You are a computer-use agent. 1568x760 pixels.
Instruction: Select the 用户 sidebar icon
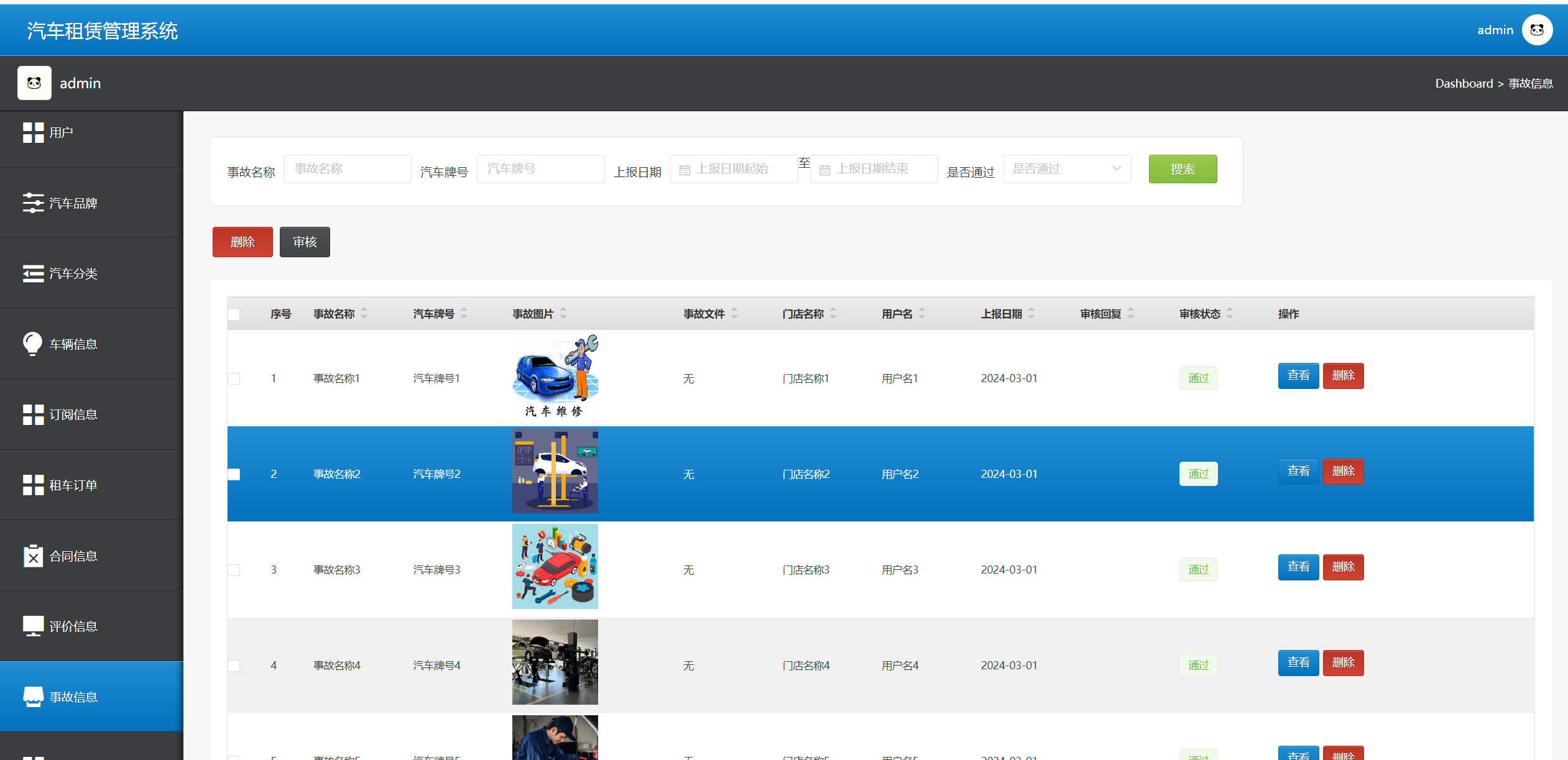pyautogui.click(x=33, y=132)
